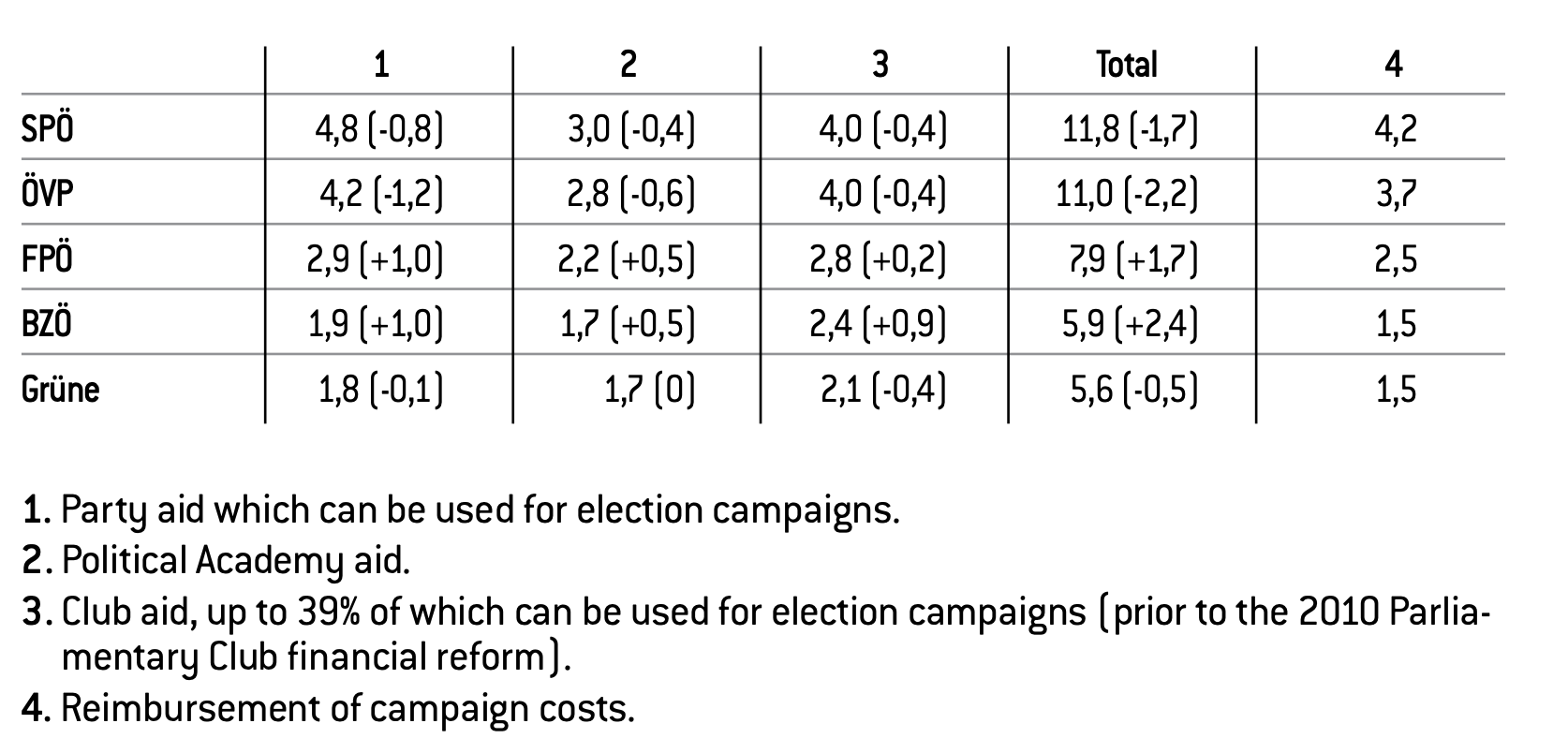The image size is (1568, 753).
Task: Select column header 1
Action: [x=380, y=65]
